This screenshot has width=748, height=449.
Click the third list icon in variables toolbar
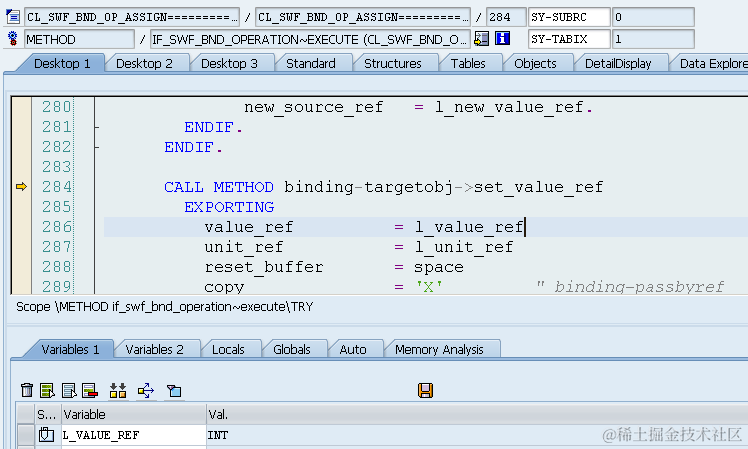[x=69, y=390]
